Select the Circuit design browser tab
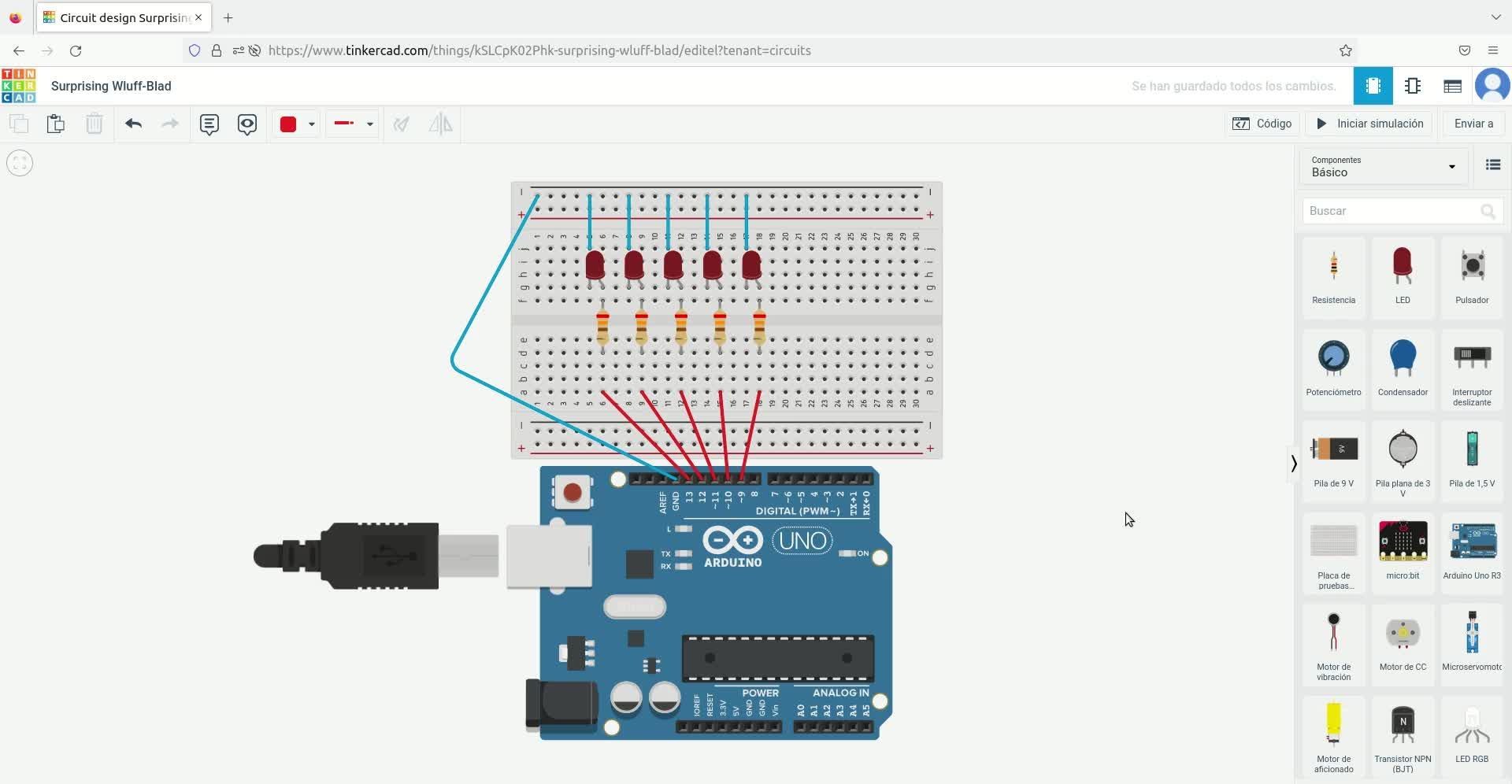 (124, 17)
